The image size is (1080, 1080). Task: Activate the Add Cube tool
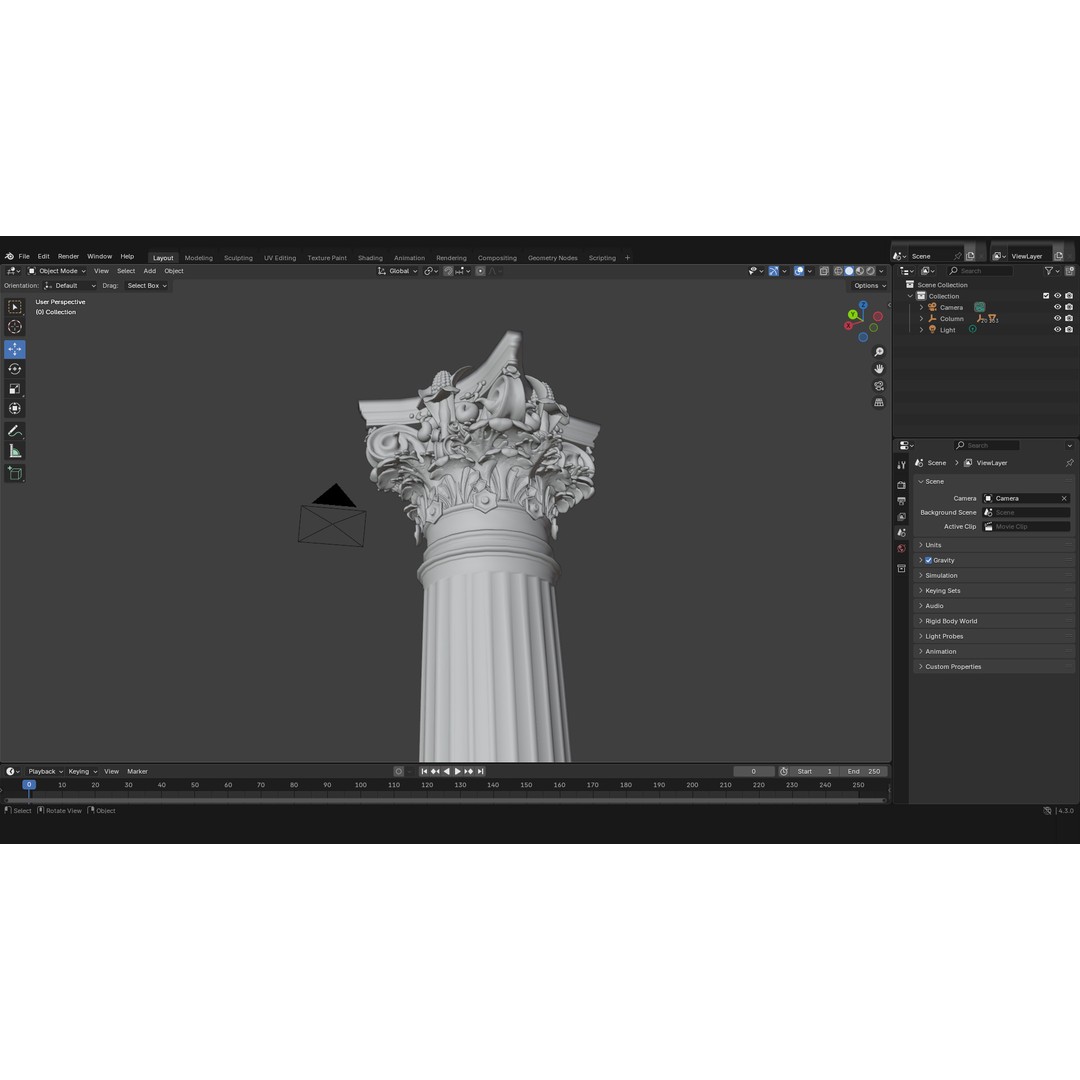pos(15,473)
